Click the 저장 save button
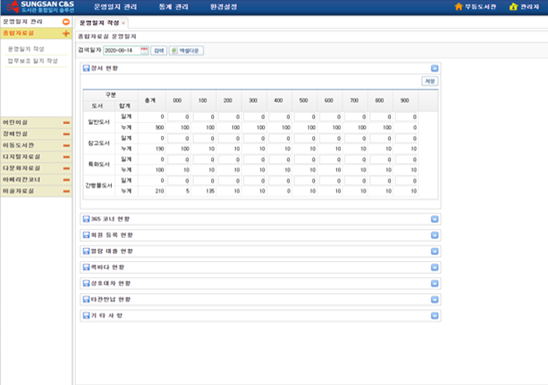 tap(430, 81)
